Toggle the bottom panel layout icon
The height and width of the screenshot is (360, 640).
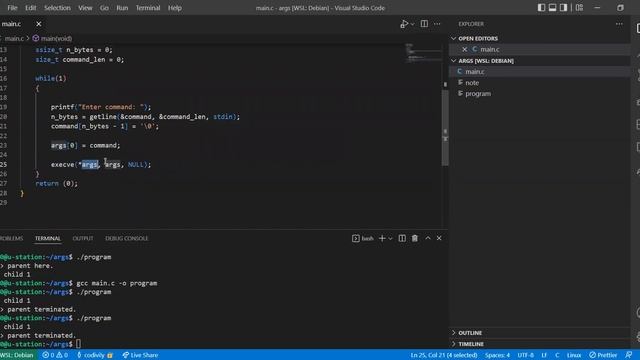coord(552,8)
